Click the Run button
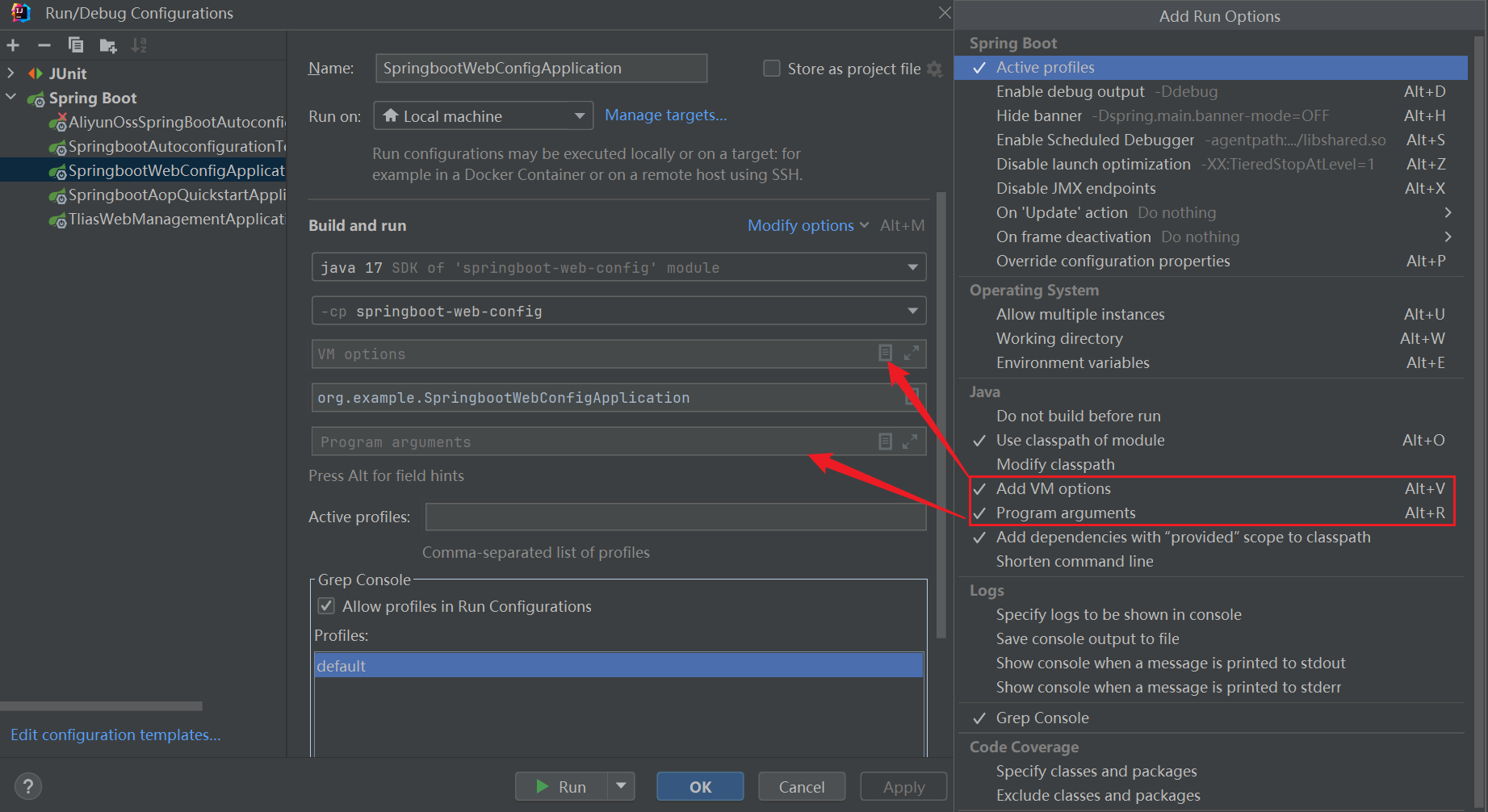Screen dimensions: 1488x812 (x=562, y=785)
